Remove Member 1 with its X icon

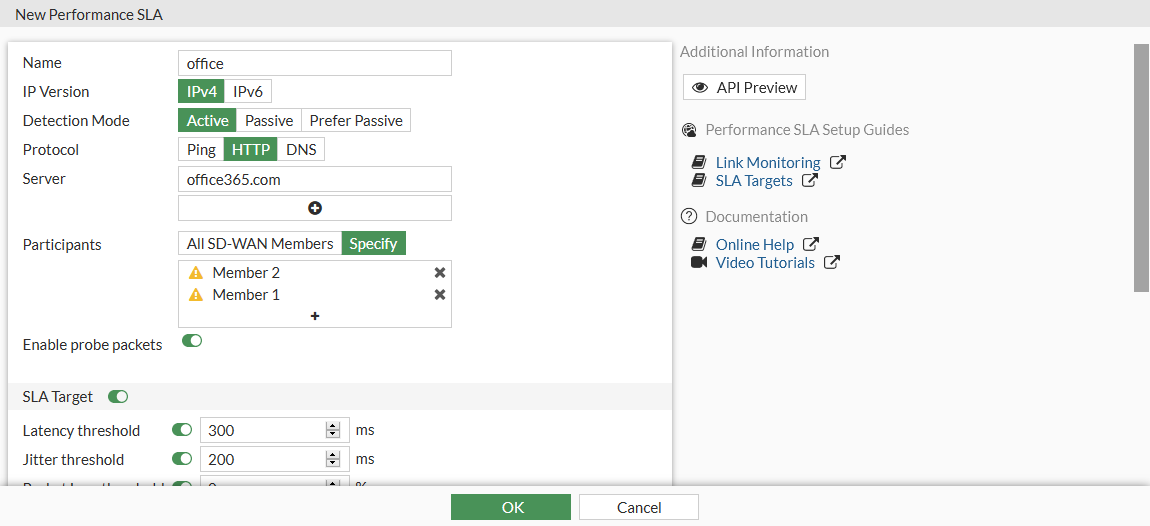[x=440, y=295]
